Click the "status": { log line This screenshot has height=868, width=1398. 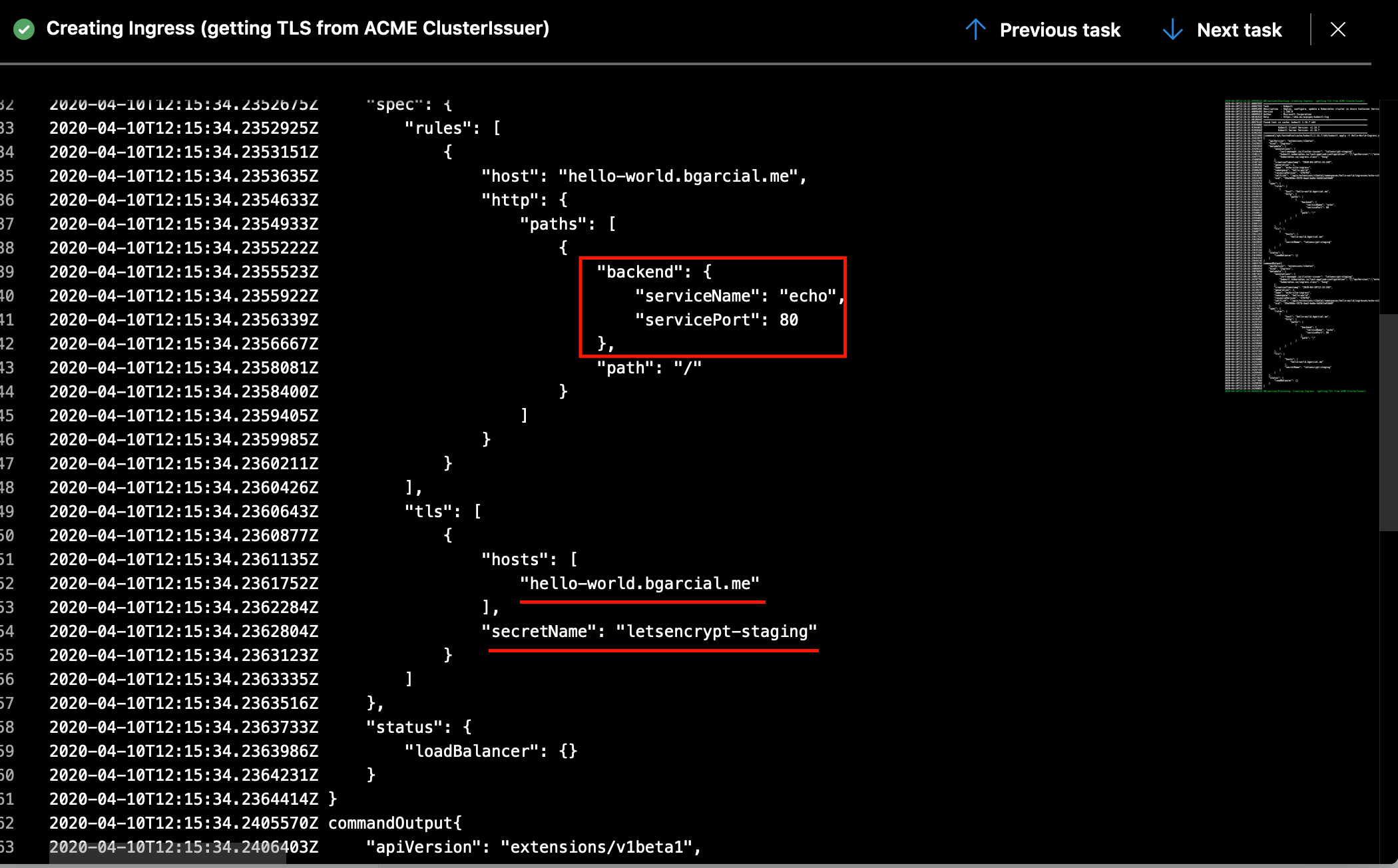pos(419,727)
